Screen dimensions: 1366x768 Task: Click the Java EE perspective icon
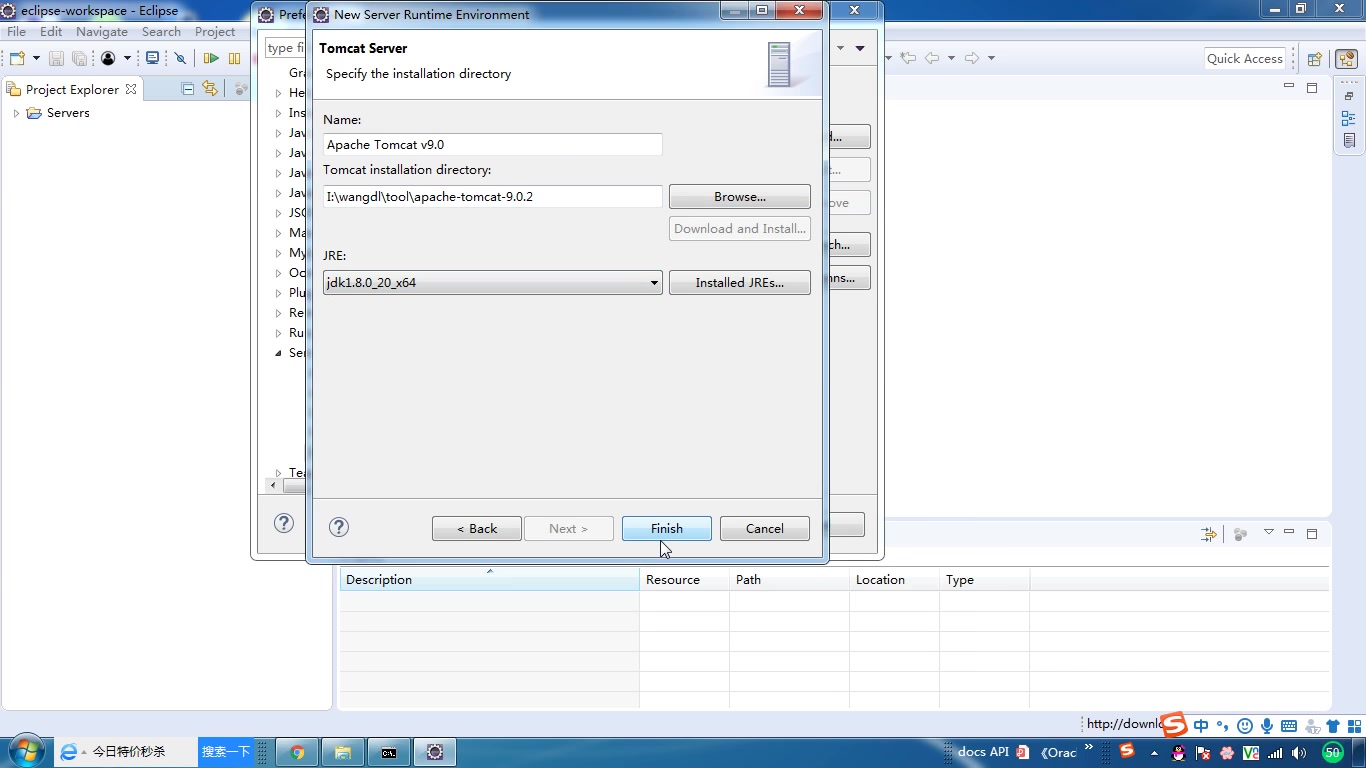1345,59
